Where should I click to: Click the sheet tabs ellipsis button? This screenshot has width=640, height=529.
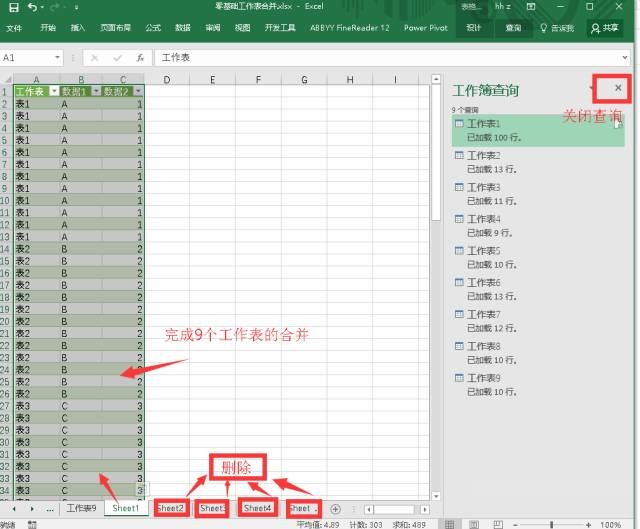[50, 509]
